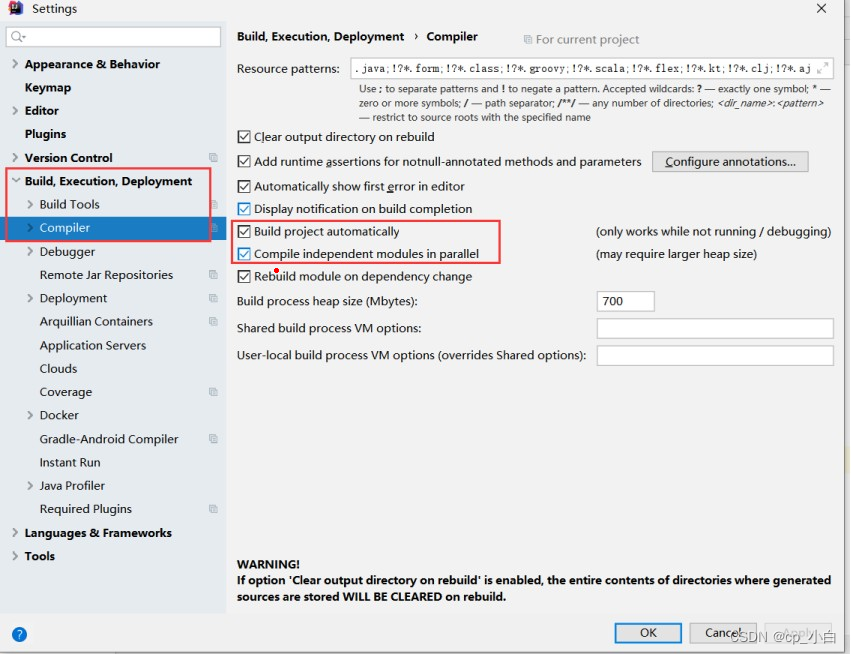Open Clouds settings page
Viewport: 851px width, 654px height.
(58, 369)
